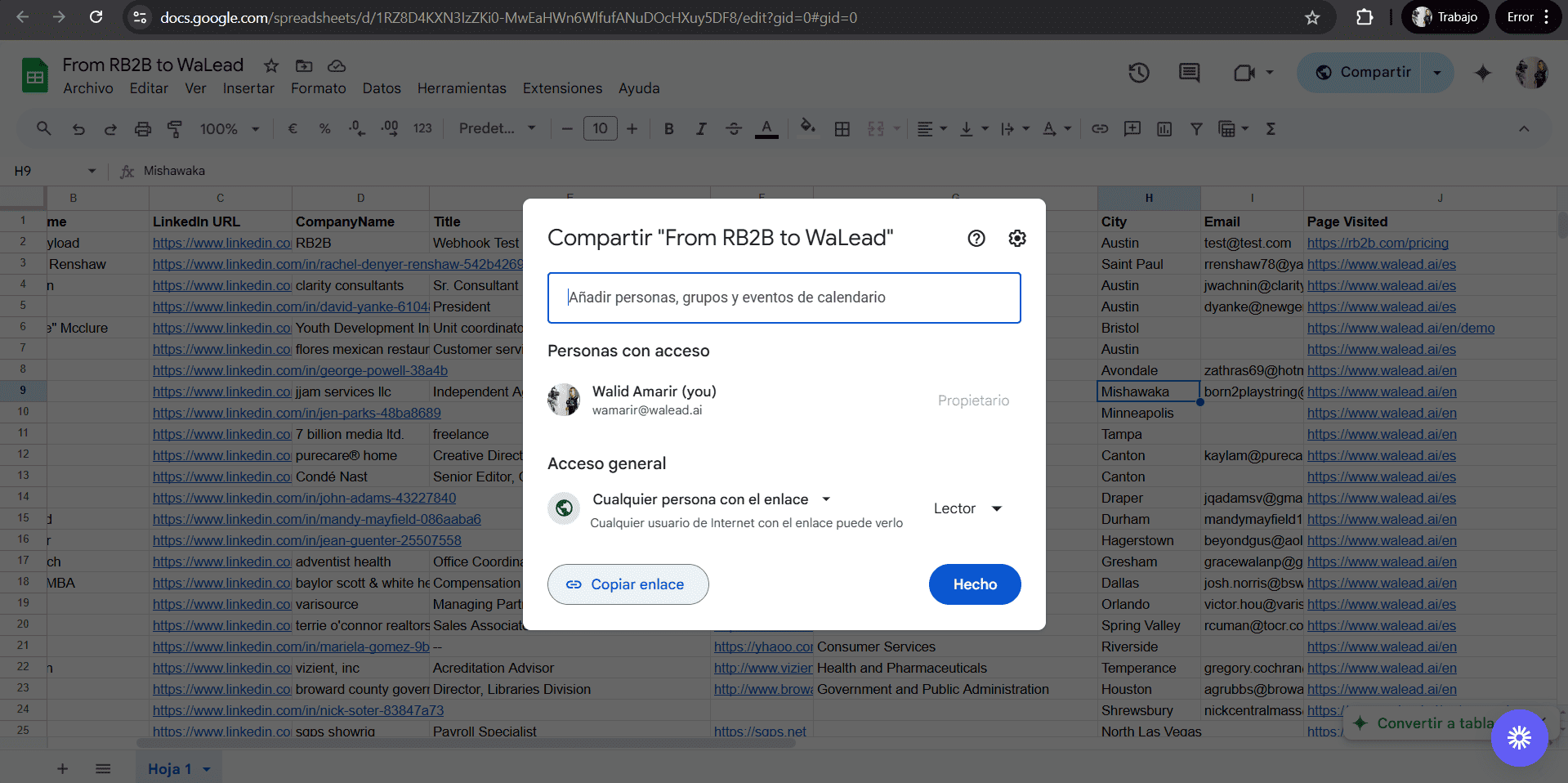Apply percent format
This screenshot has width=1568, height=783.
click(324, 128)
